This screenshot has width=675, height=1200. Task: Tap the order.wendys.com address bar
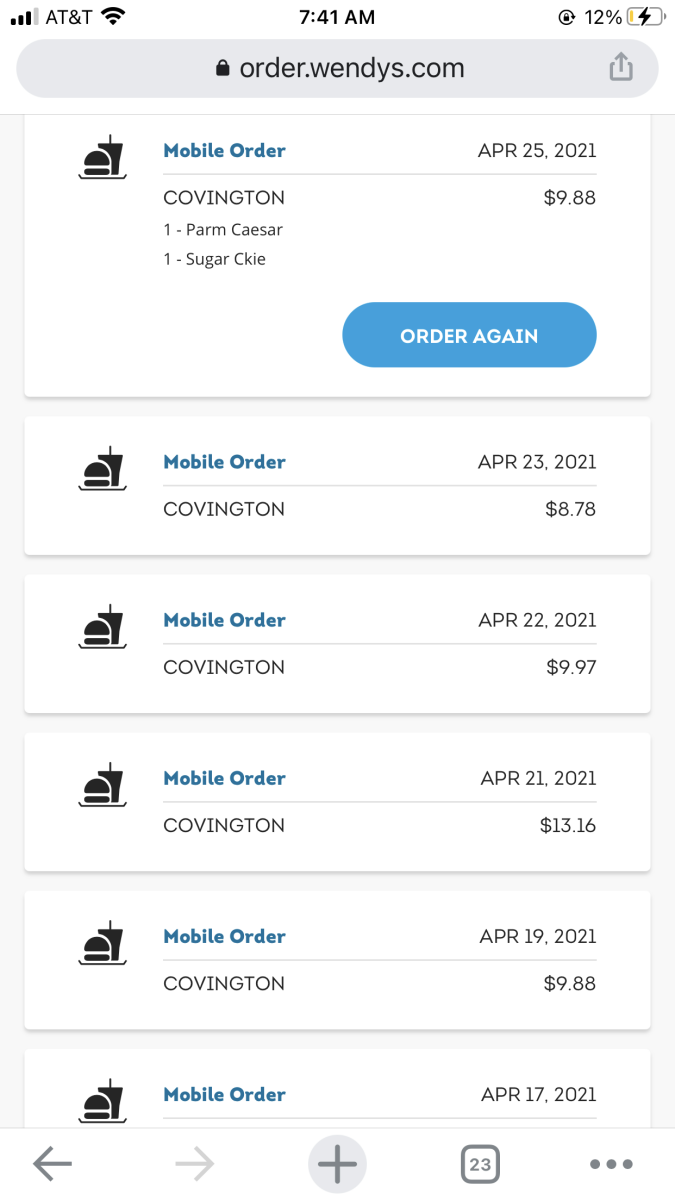pyautogui.click(x=340, y=68)
